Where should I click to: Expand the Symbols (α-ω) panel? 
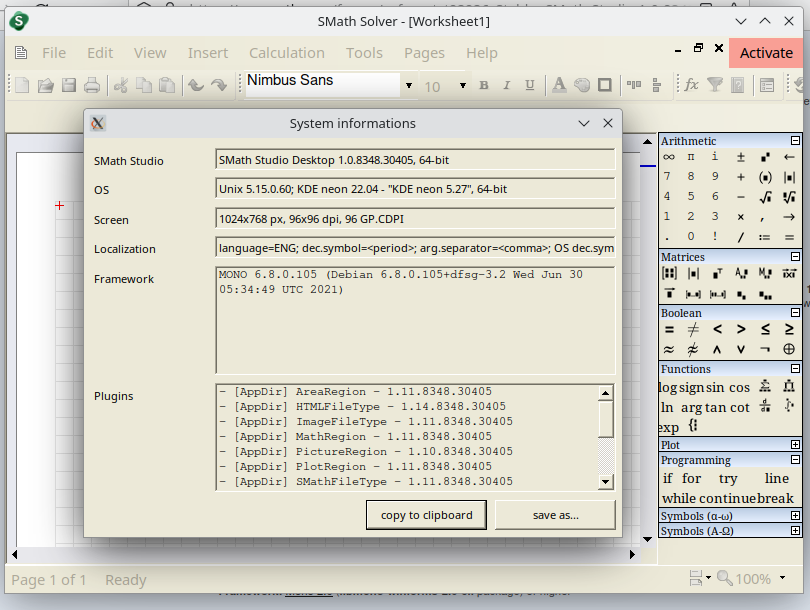tap(795, 516)
